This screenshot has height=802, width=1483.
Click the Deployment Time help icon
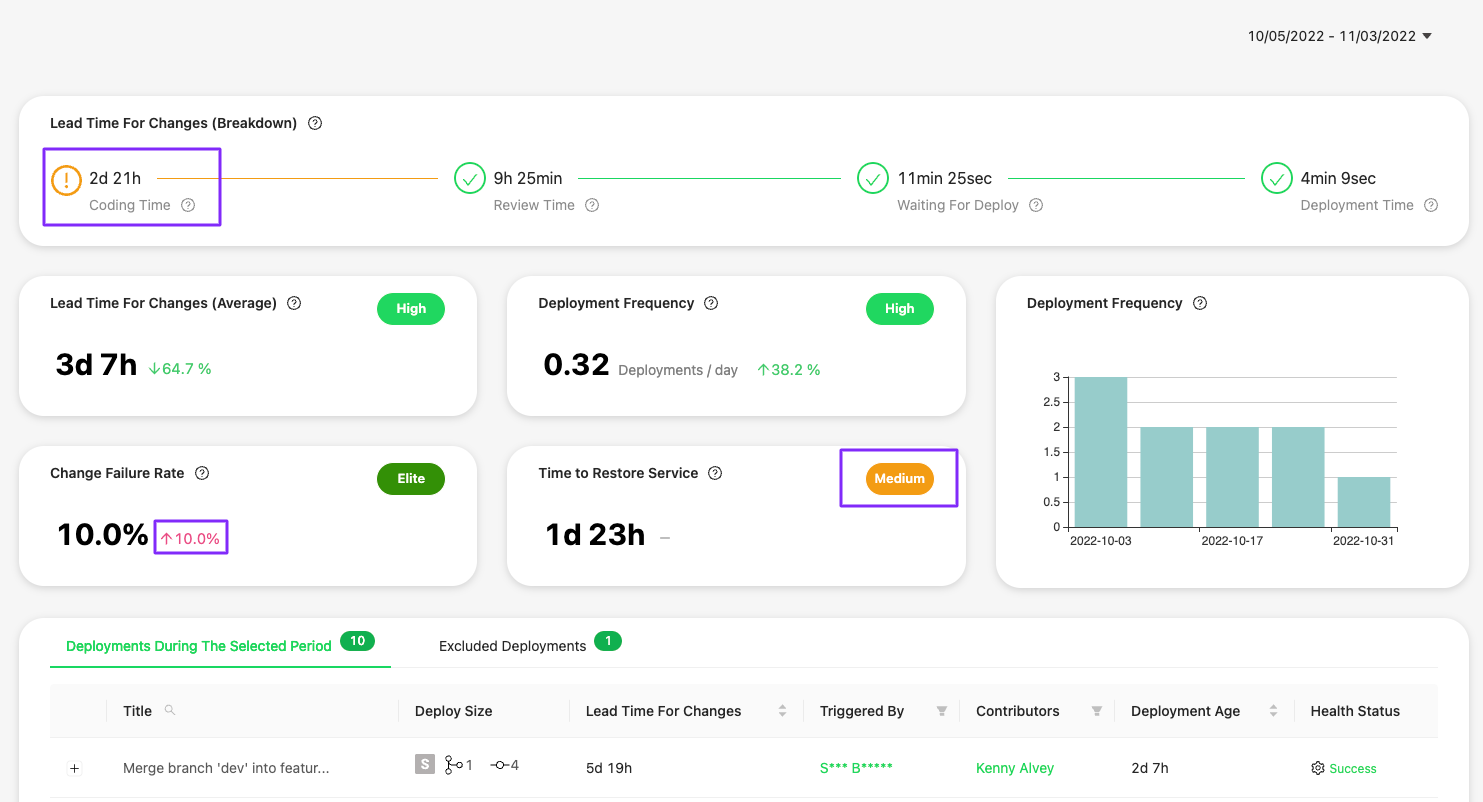pyautogui.click(x=1431, y=205)
